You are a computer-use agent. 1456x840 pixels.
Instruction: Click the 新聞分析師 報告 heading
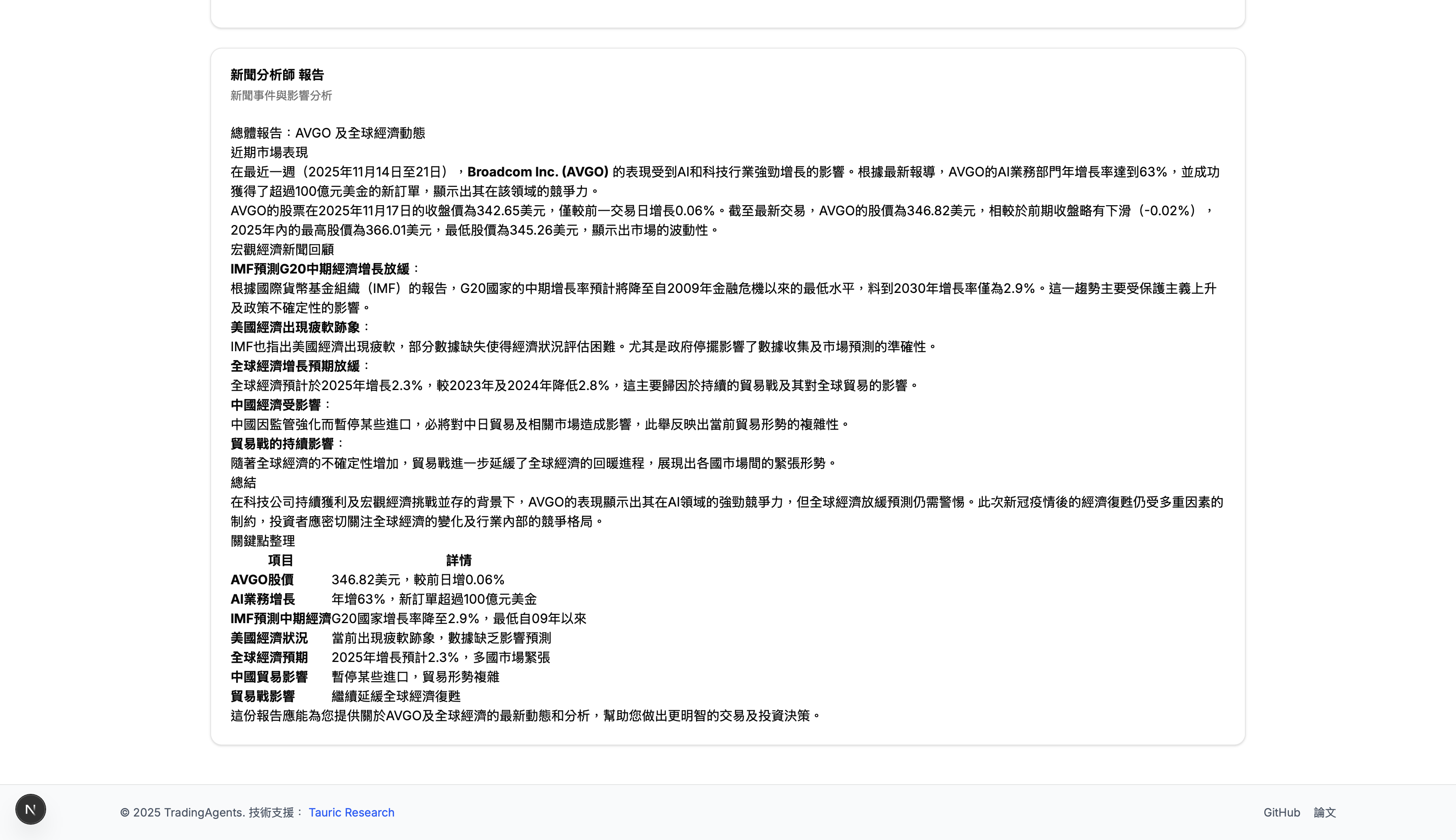pos(277,75)
